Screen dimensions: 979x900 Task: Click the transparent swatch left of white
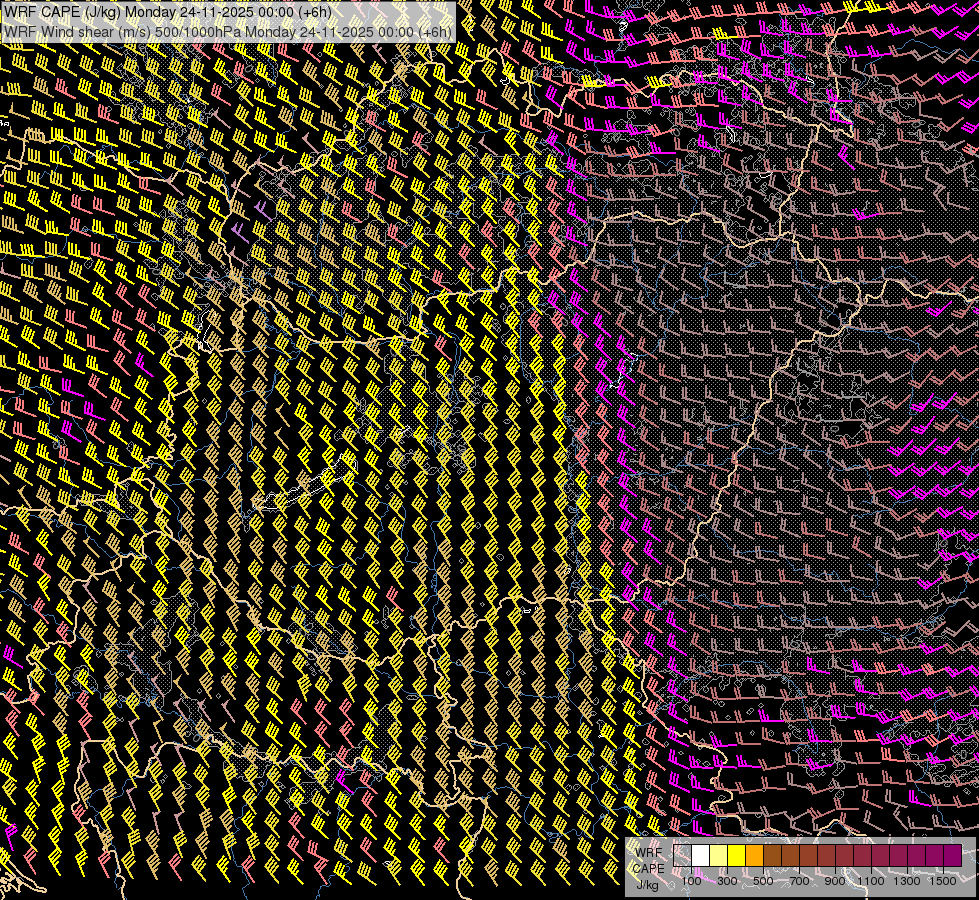point(683,856)
